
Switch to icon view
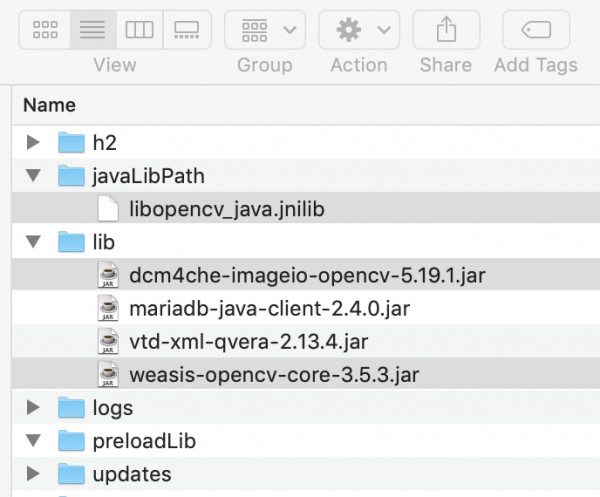coord(45,30)
